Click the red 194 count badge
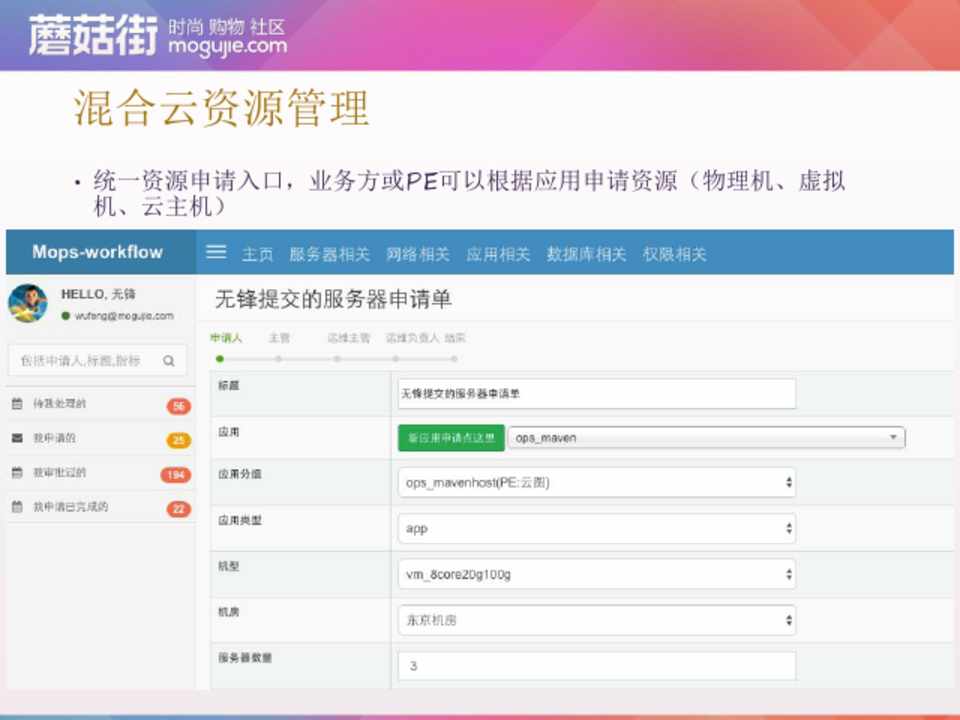The height and width of the screenshot is (720, 960). (x=176, y=475)
